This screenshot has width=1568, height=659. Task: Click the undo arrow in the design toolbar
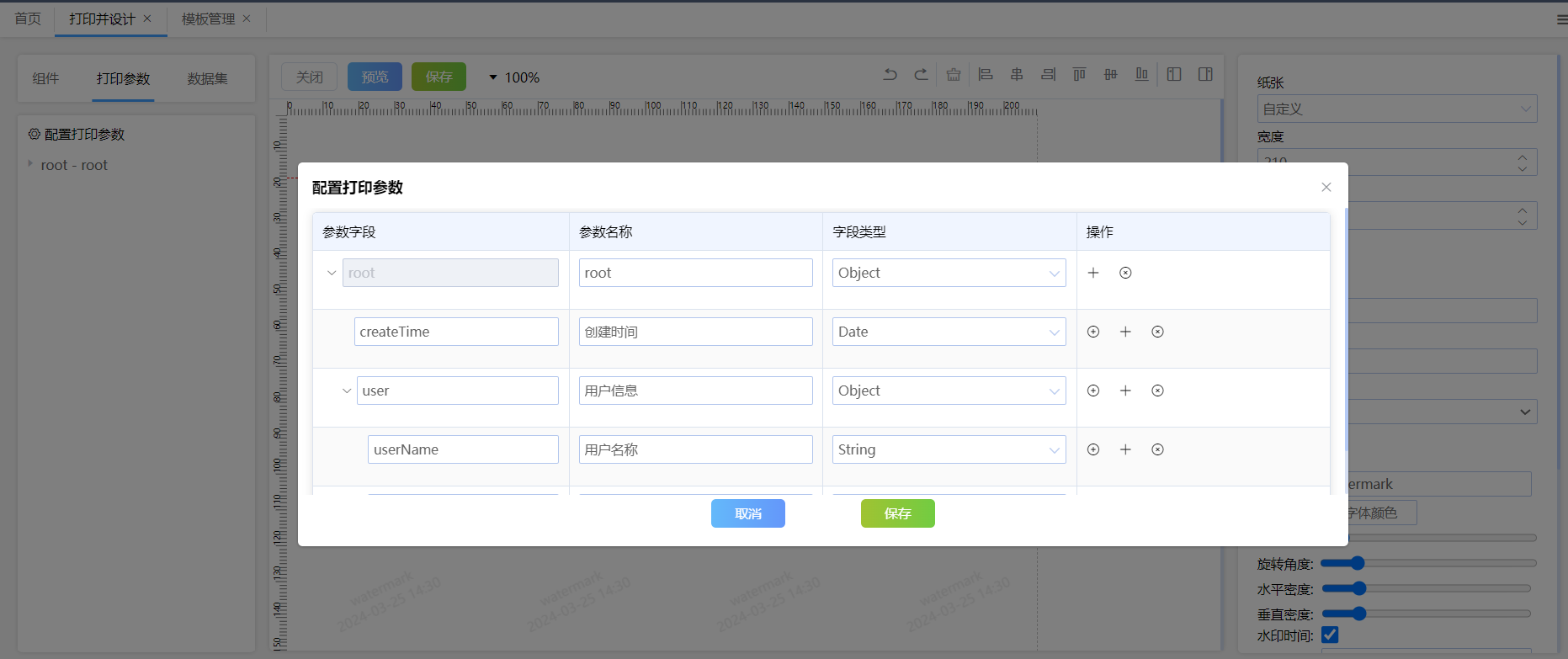click(890, 75)
